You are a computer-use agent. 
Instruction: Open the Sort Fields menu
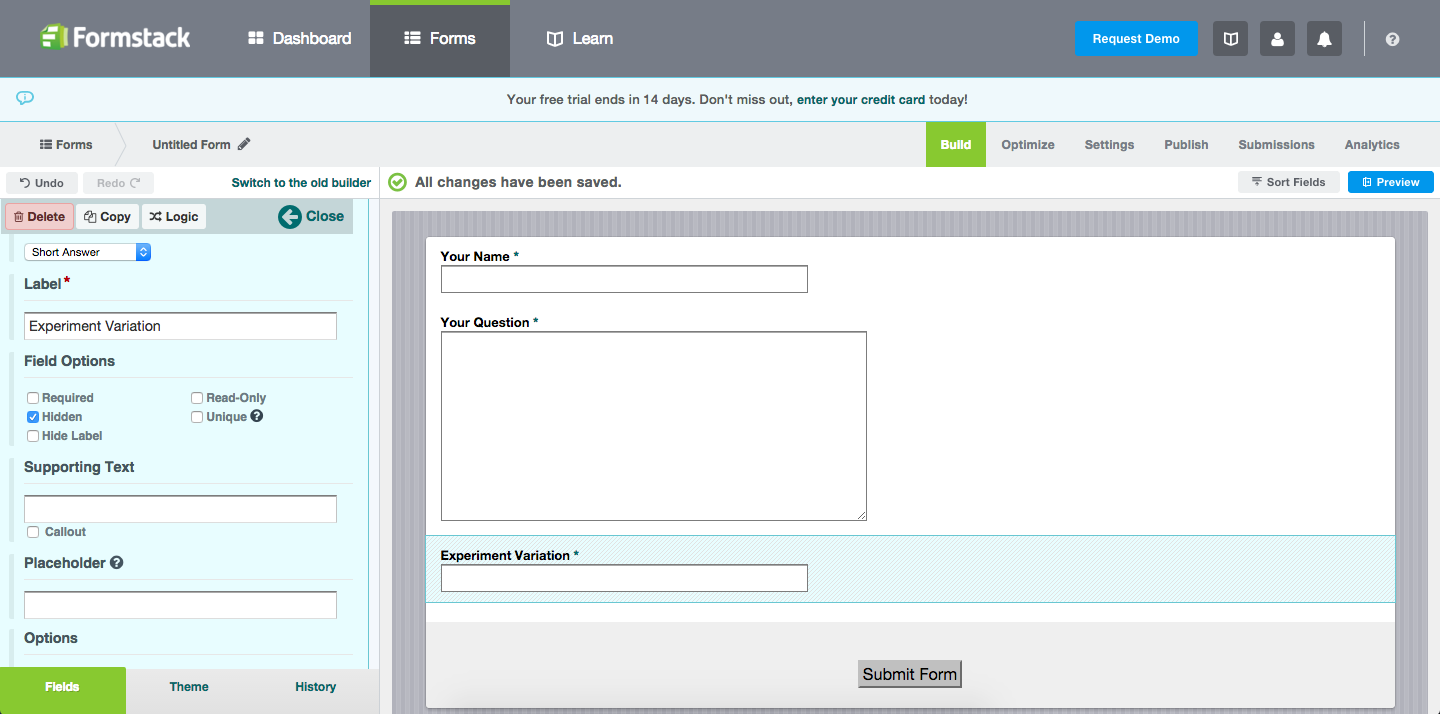pos(1288,182)
